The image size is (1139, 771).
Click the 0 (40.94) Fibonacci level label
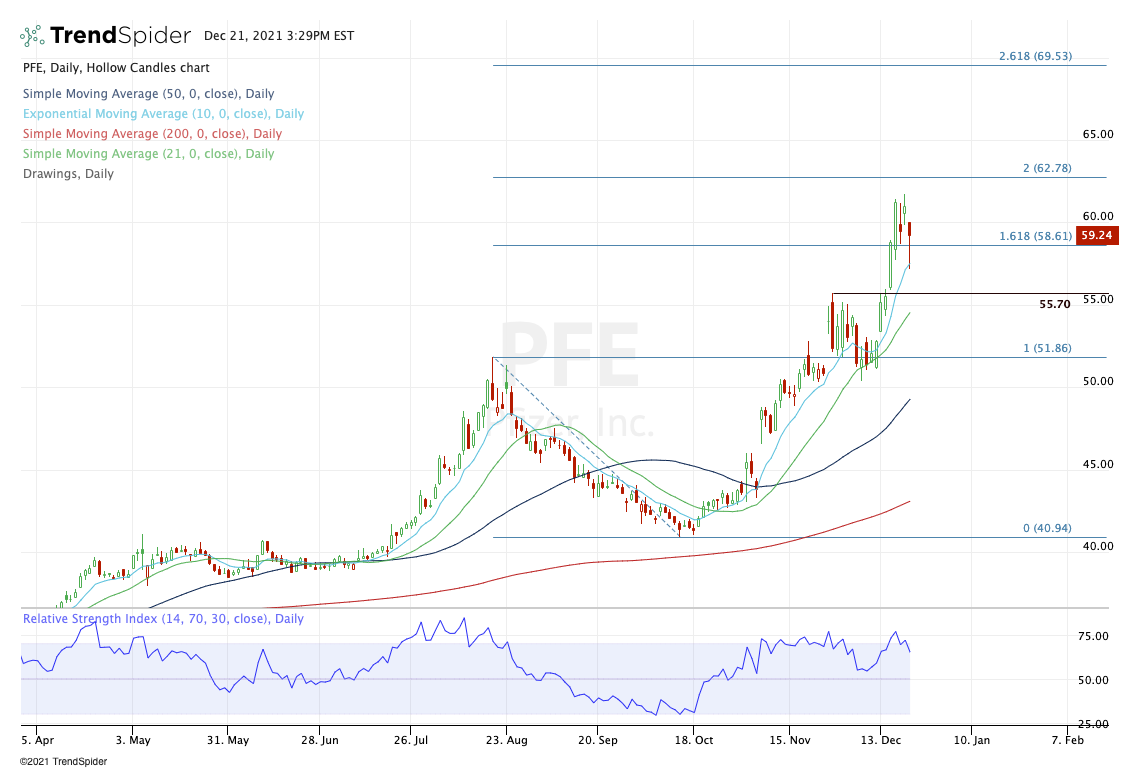(x=1046, y=529)
